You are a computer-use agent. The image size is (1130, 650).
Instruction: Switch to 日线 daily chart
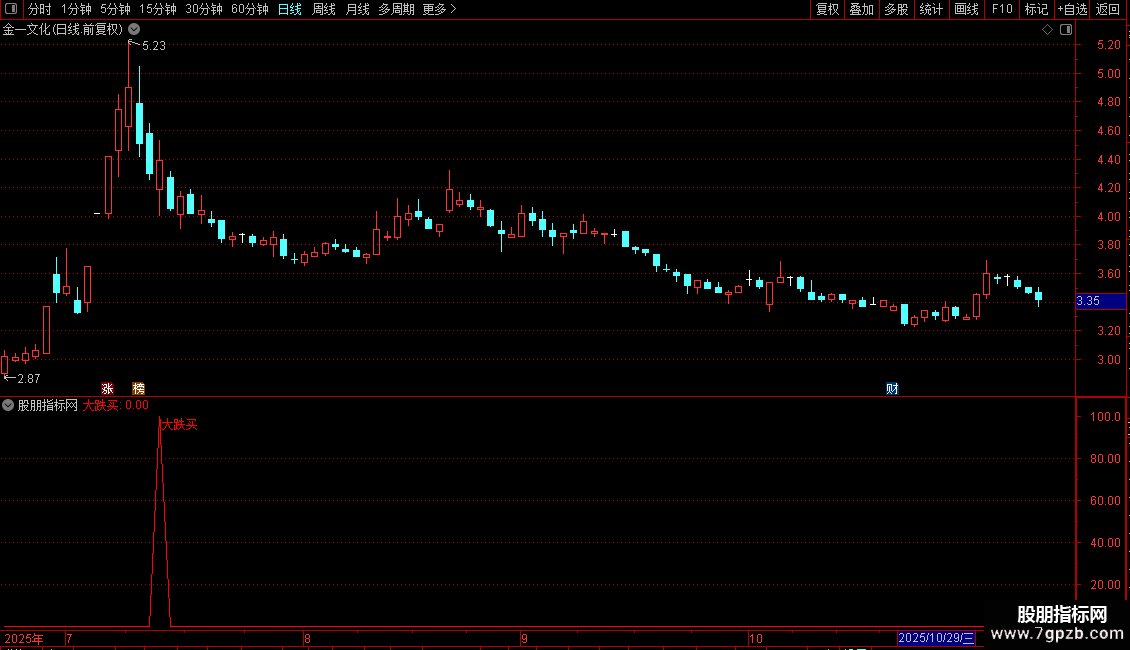coord(290,9)
